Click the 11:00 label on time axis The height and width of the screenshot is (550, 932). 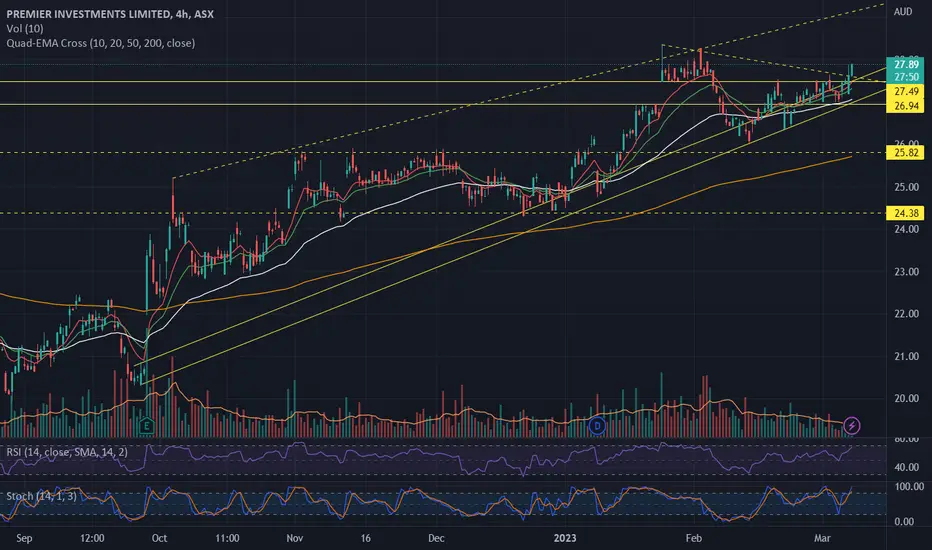coord(227,538)
